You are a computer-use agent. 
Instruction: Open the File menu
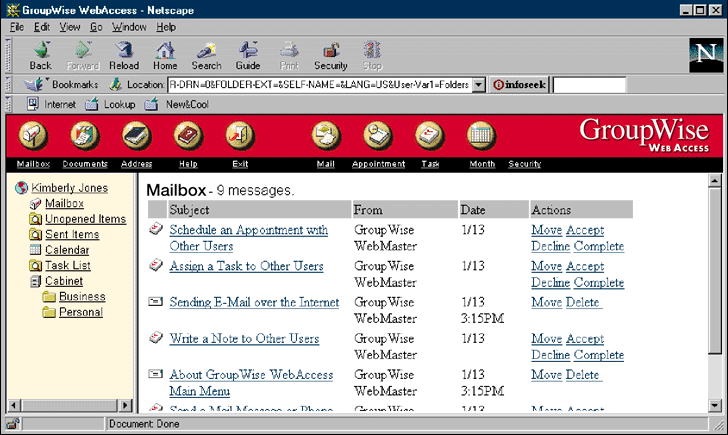click(x=17, y=27)
